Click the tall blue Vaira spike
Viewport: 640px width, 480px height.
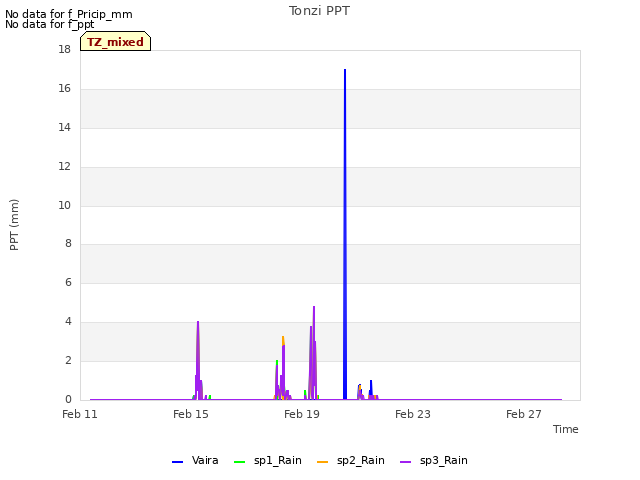pyautogui.click(x=345, y=233)
